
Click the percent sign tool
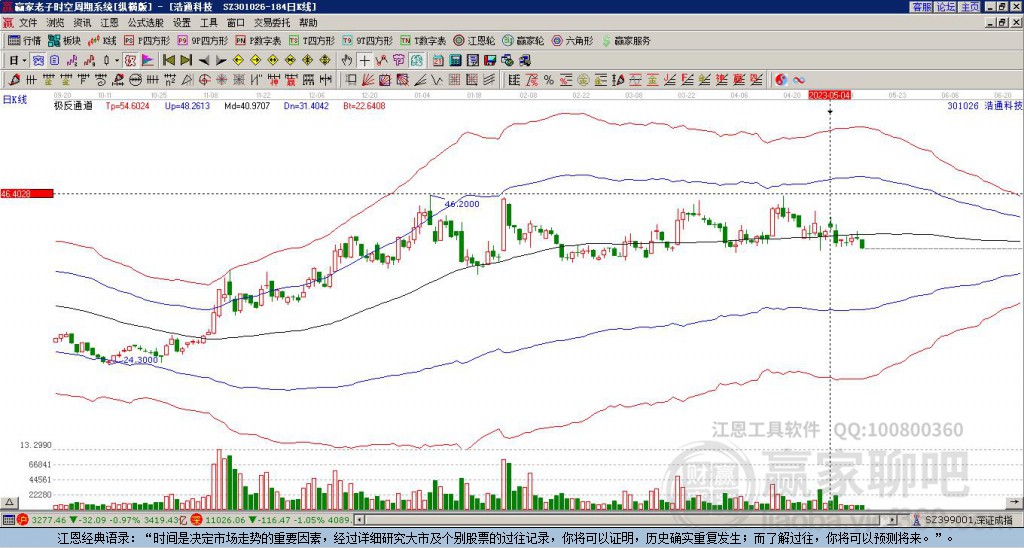(x=549, y=80)
